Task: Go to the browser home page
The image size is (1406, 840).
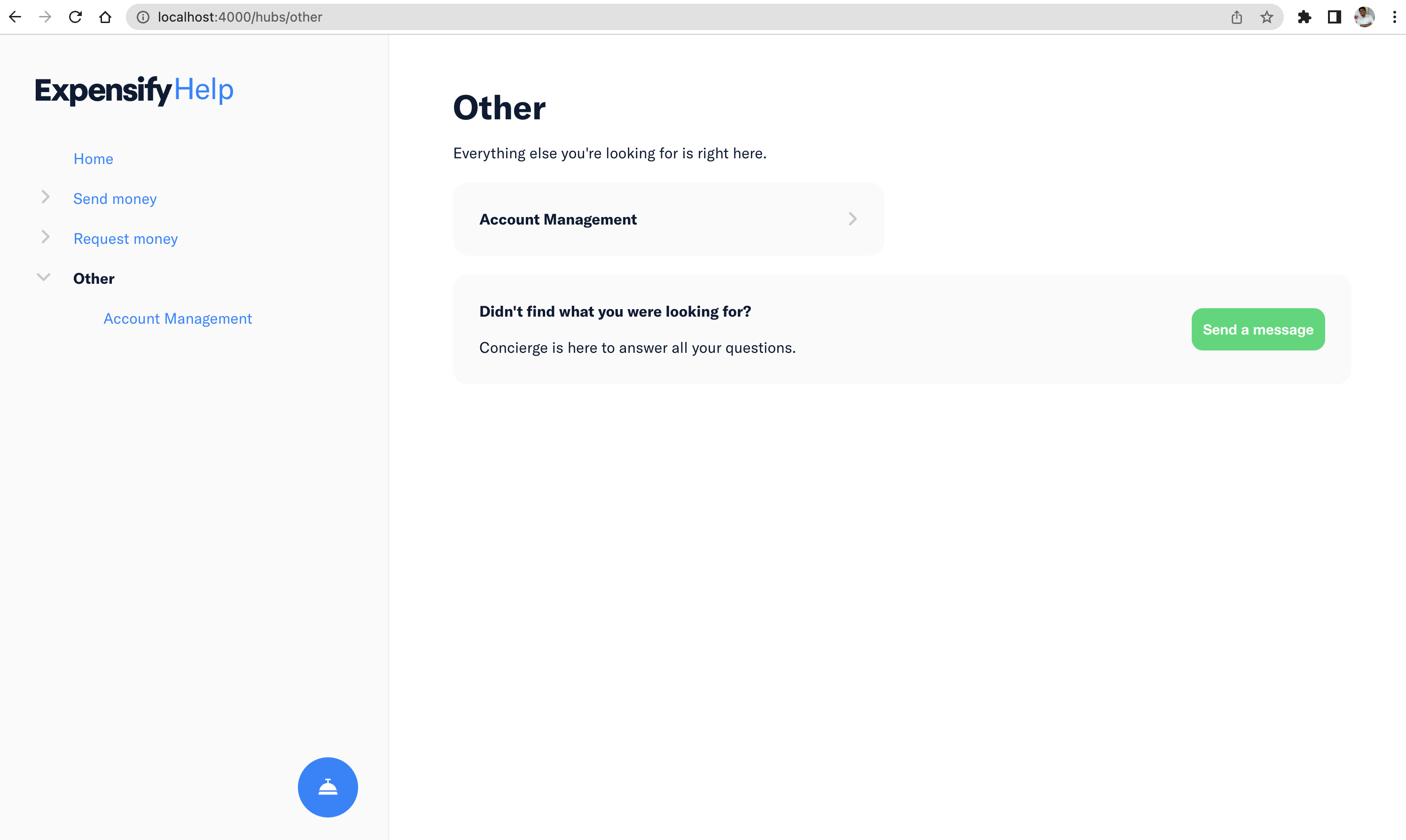Action: pos(105,17)
